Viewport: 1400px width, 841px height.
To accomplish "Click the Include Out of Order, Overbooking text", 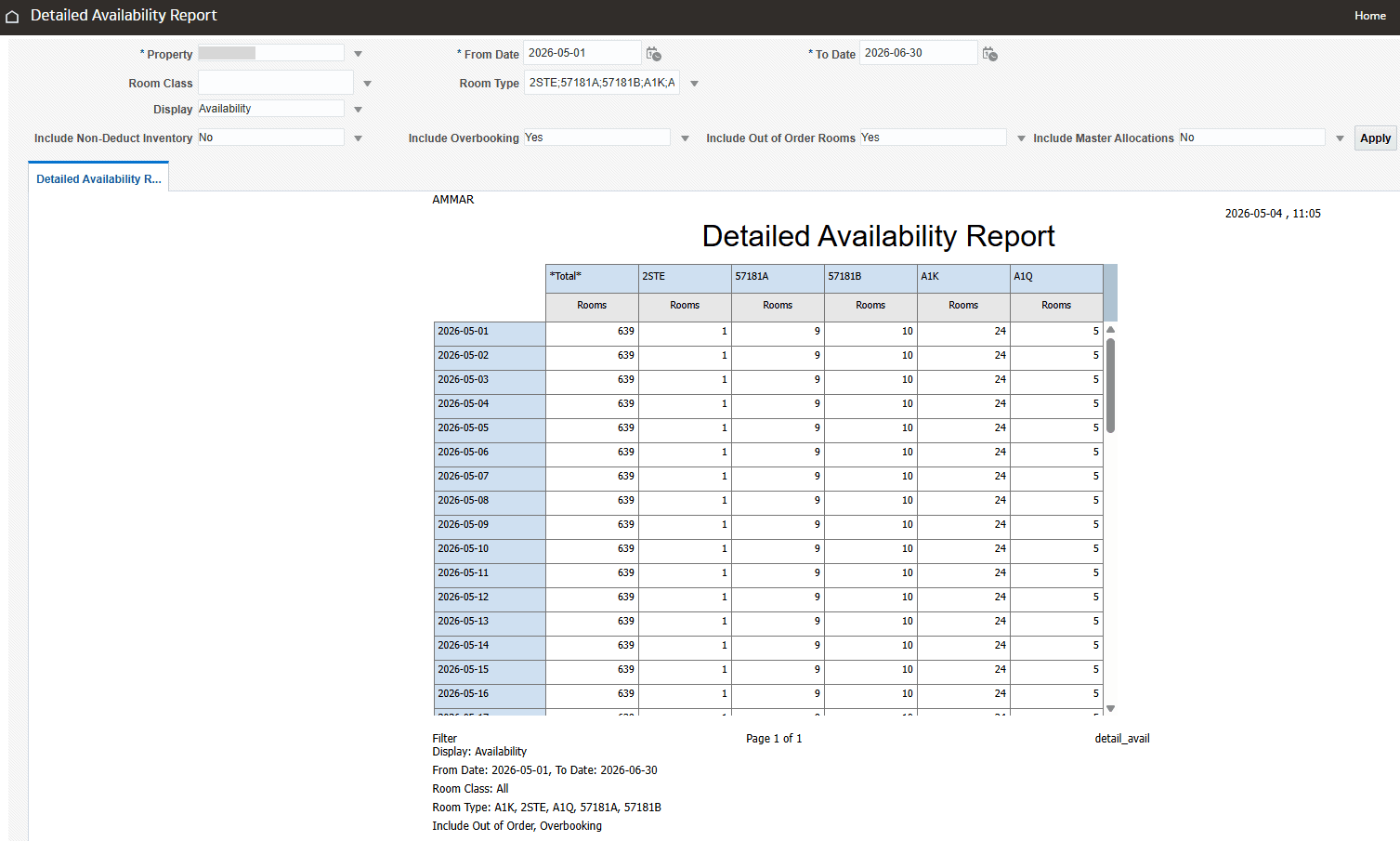I will tap(517, 826).
